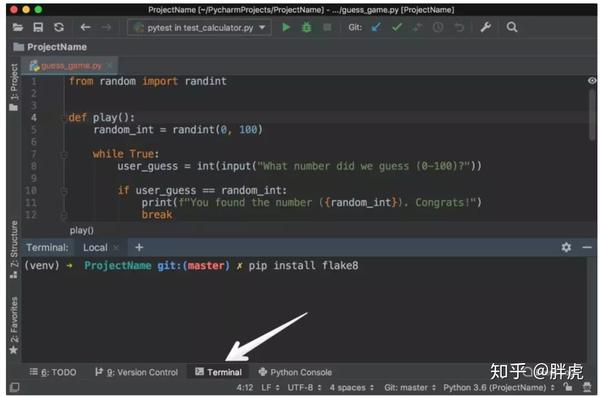Click the Save All floppy disk icon
The image size is (600, 397).
tap(38, 27)
